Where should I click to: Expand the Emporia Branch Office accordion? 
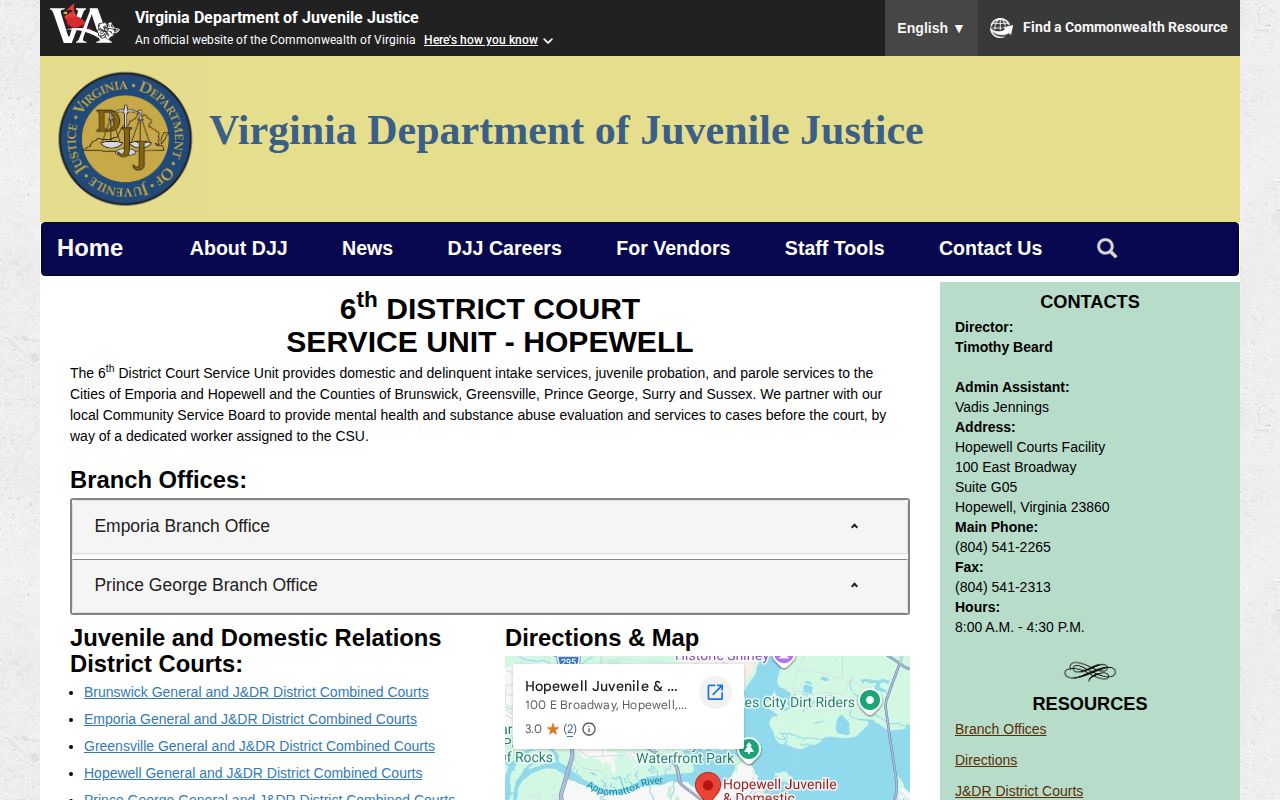490,526
